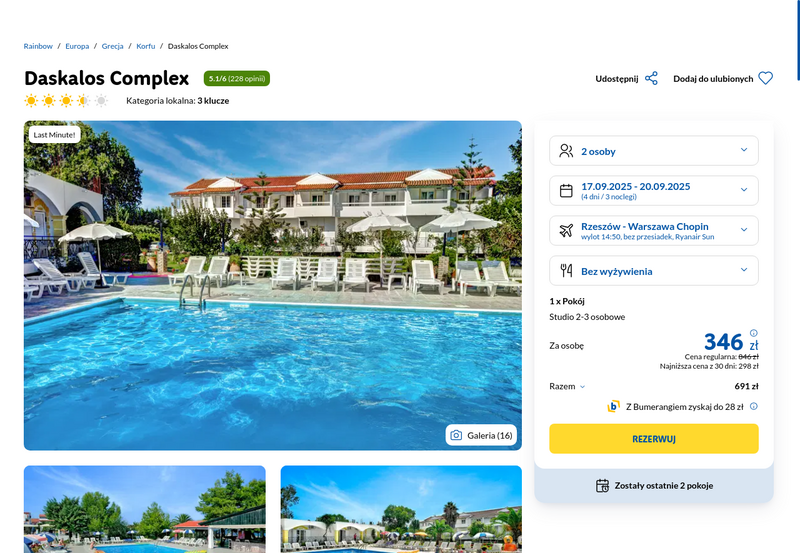Open the Rzeszów - Warszawa Chopin flight dropdown
Image resolution: width=800 pixels, height=553 pixels.
[654, 231]
